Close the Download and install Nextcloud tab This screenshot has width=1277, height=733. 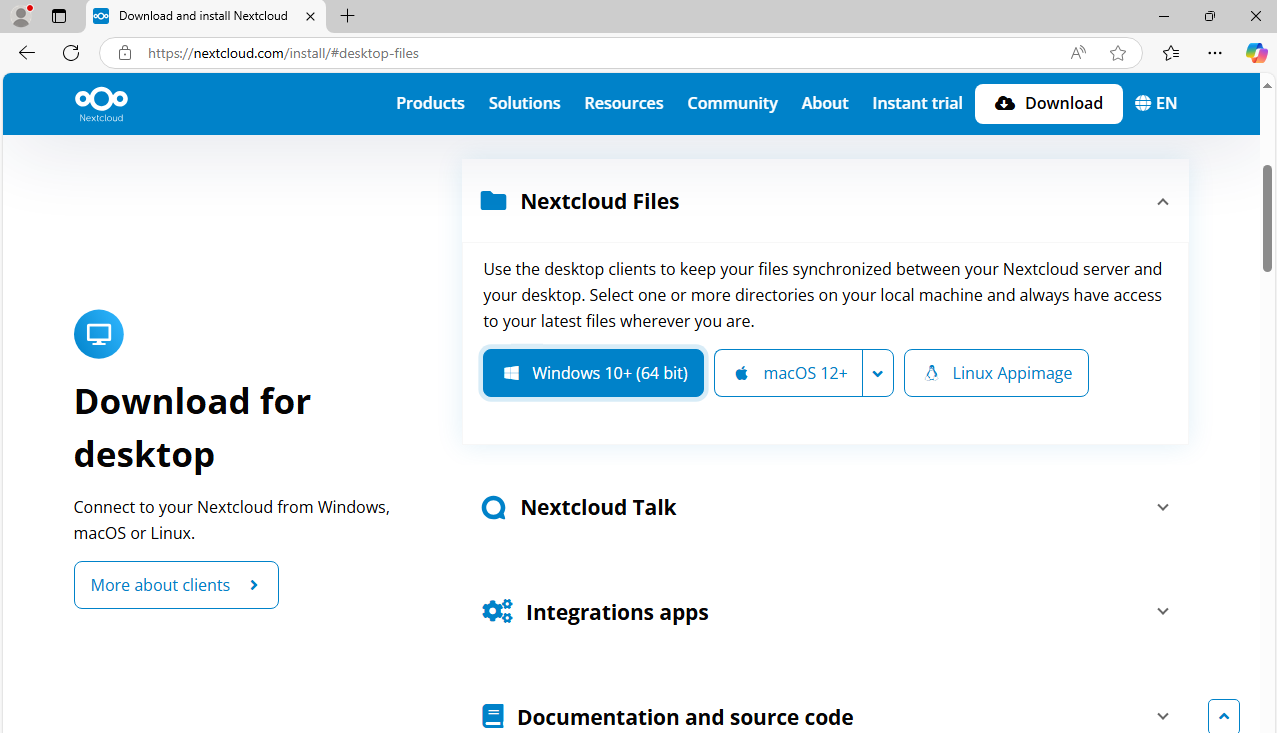point(309,16)
